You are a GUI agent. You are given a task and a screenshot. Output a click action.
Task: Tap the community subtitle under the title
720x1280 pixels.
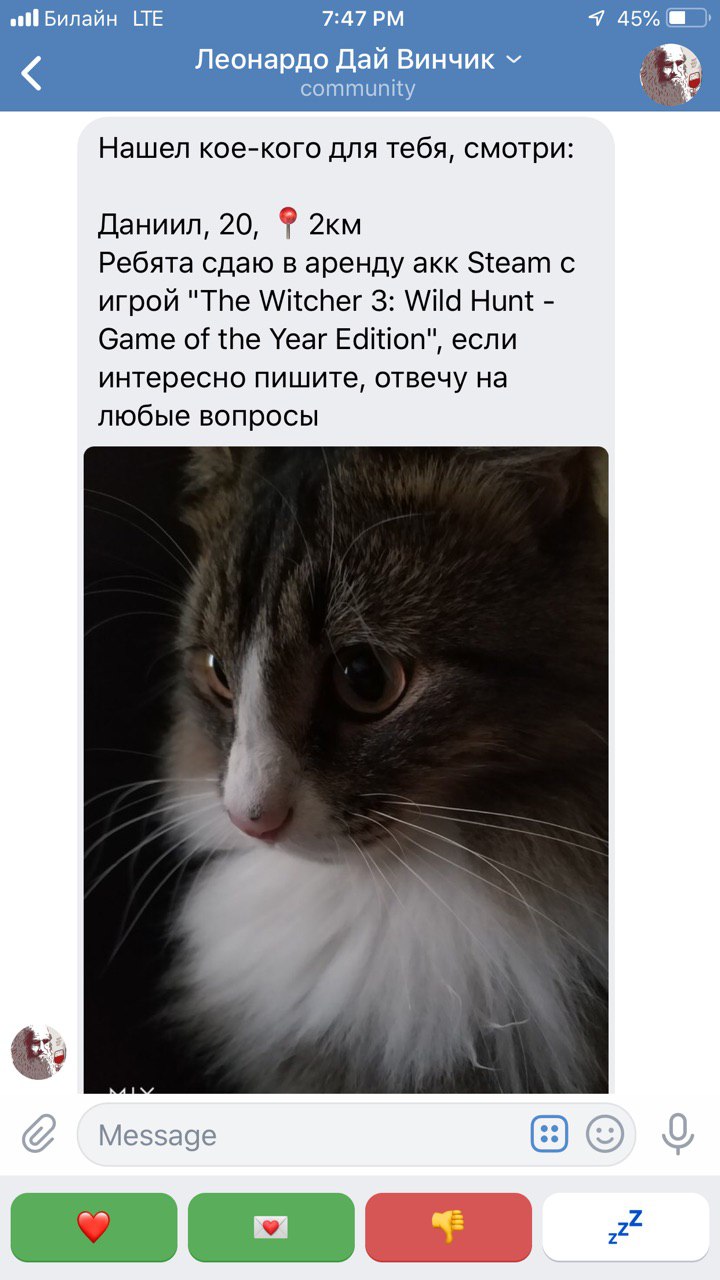point(358,89)
